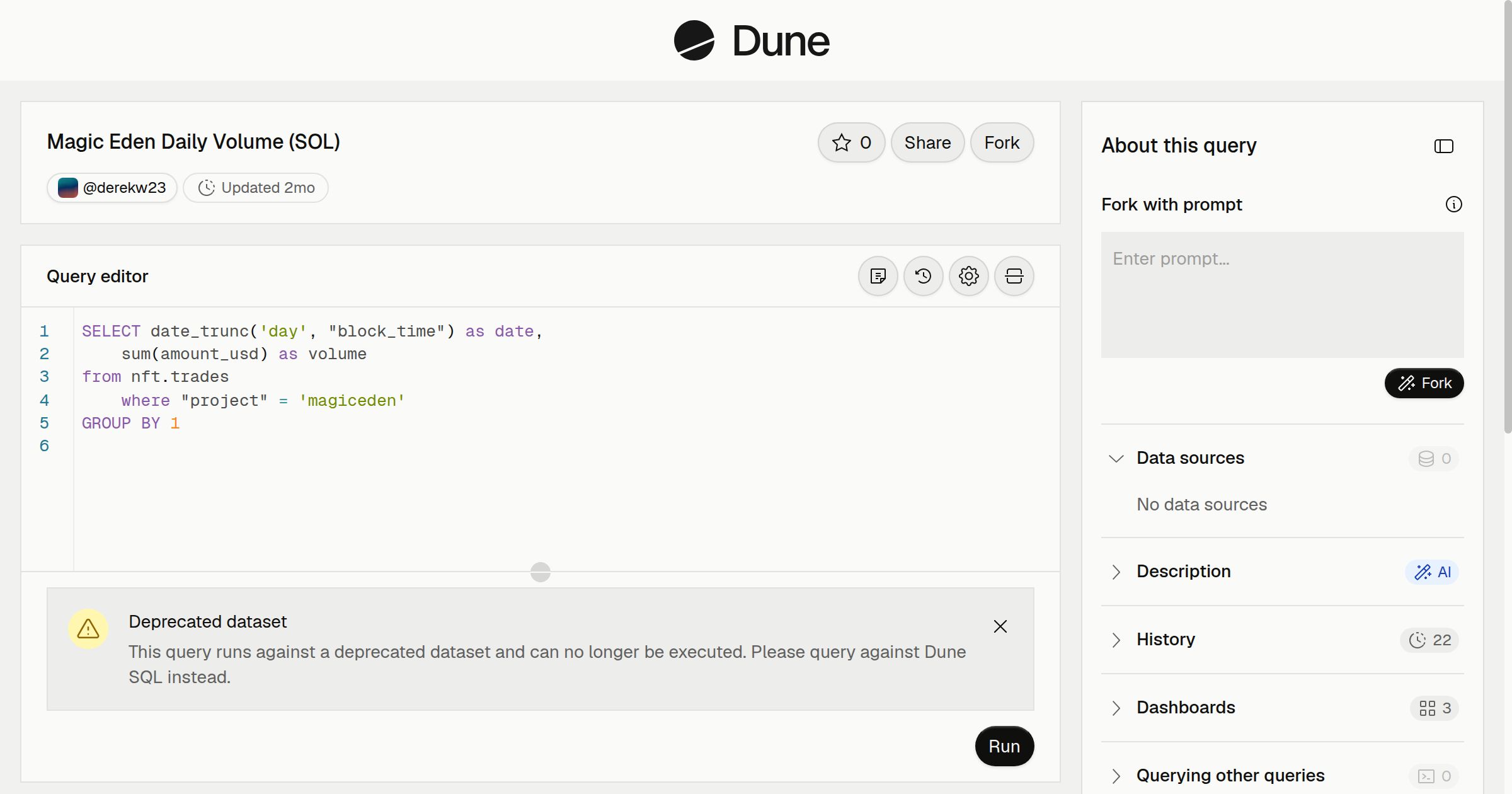
Task: Open the query notes icon in editor toolbar
Action: (878, 276)
